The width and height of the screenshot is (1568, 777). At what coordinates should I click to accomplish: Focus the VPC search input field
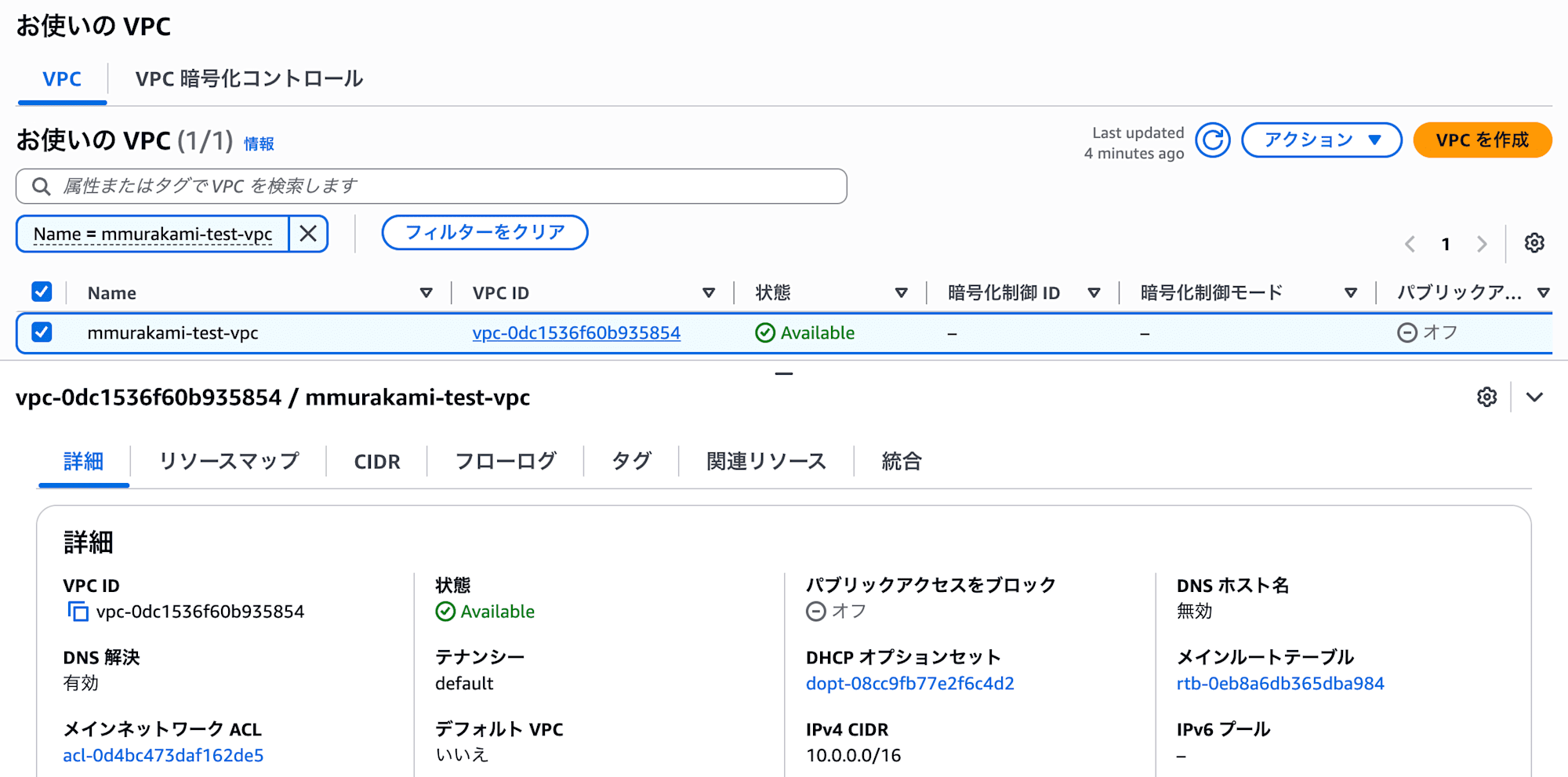point(431,187)
